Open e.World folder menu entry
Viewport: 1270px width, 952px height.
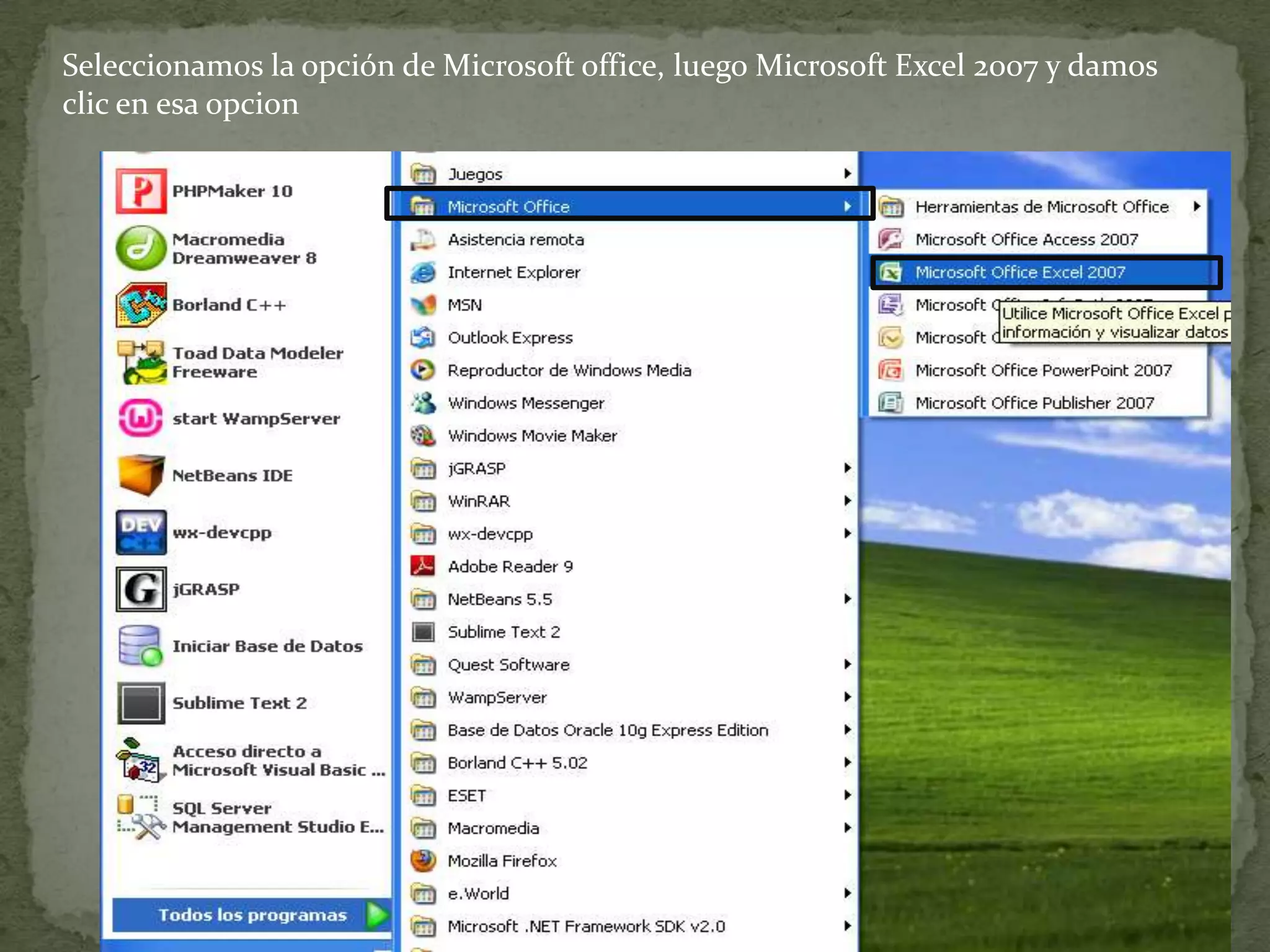631,894
